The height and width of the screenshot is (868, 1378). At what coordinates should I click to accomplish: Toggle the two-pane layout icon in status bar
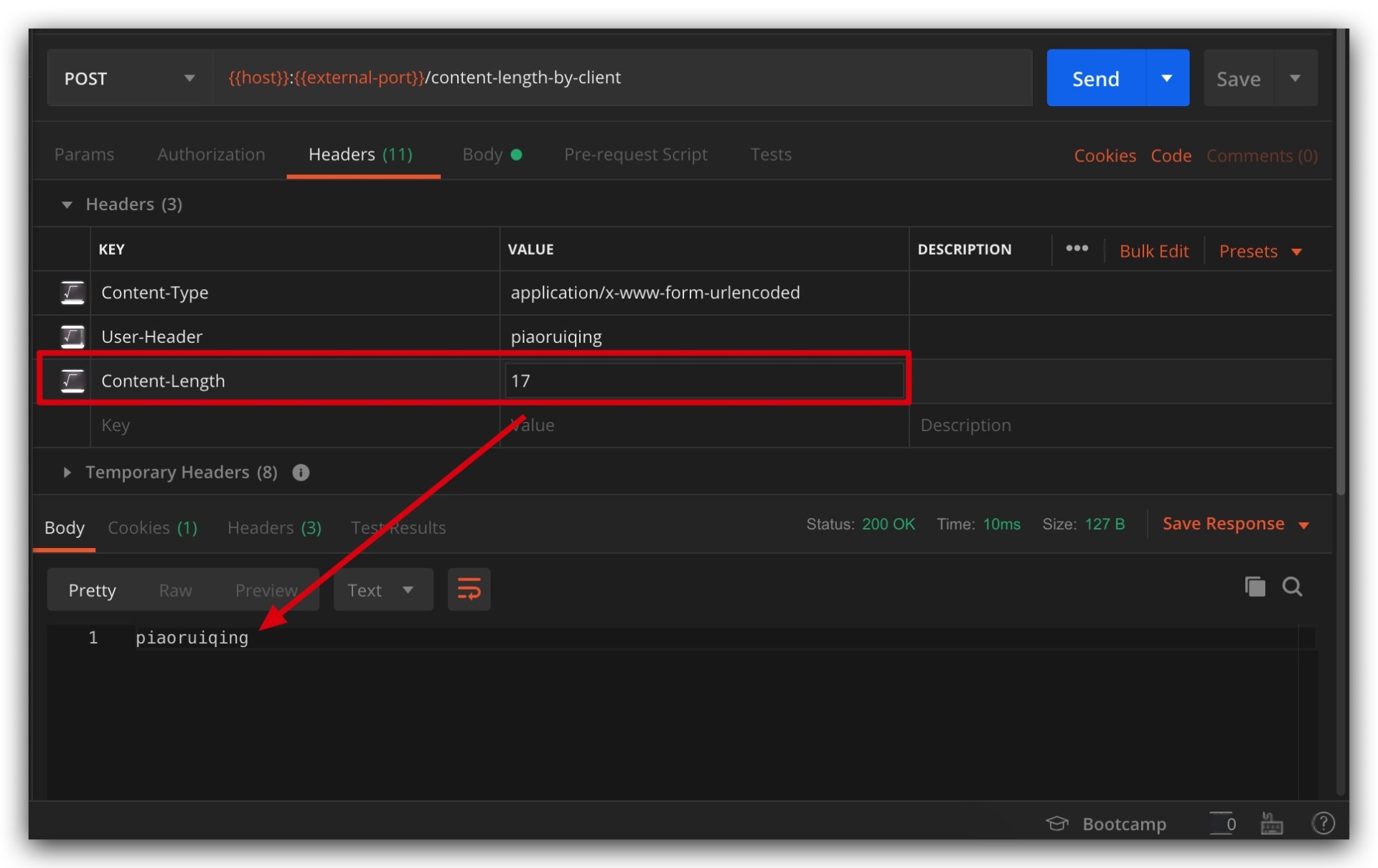[1222, 824]
